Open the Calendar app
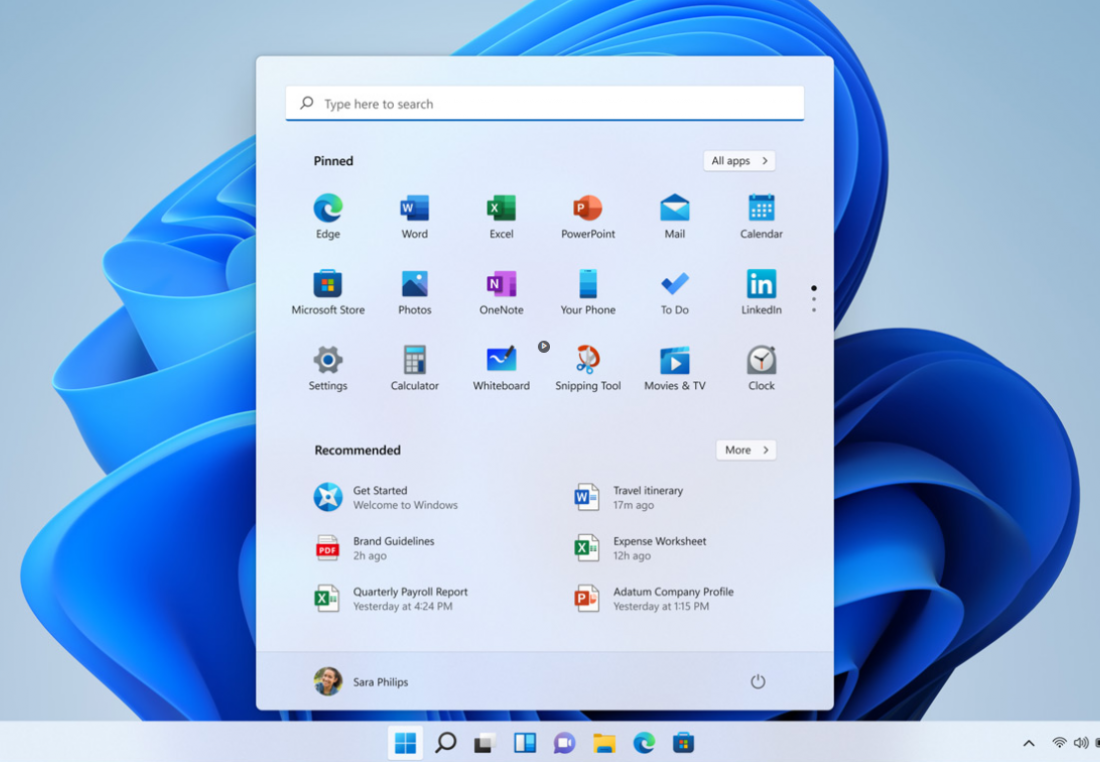 click(x=761, y=216)
